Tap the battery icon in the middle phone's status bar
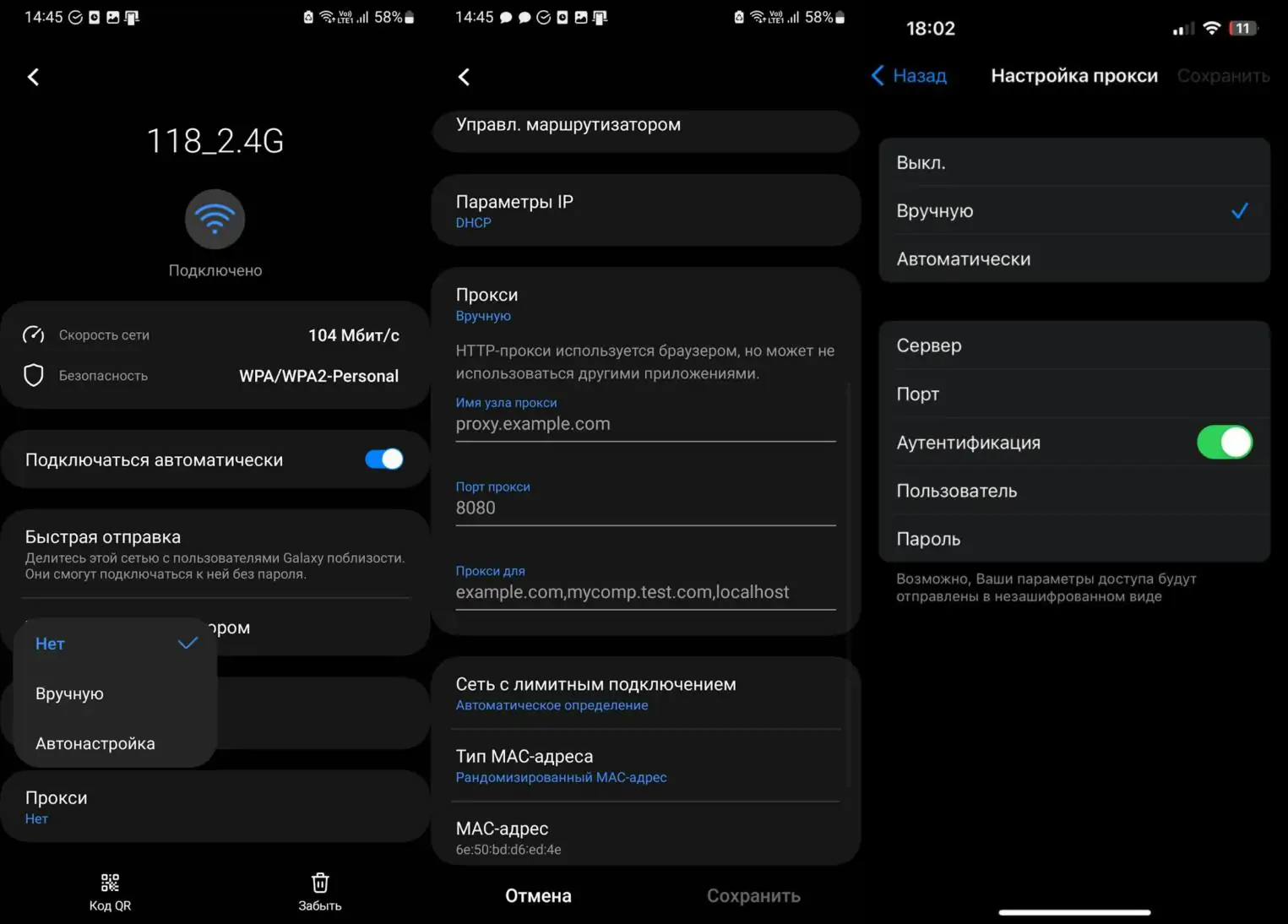Viewport: 1288px width, 924px height. [x=840, y=17]
